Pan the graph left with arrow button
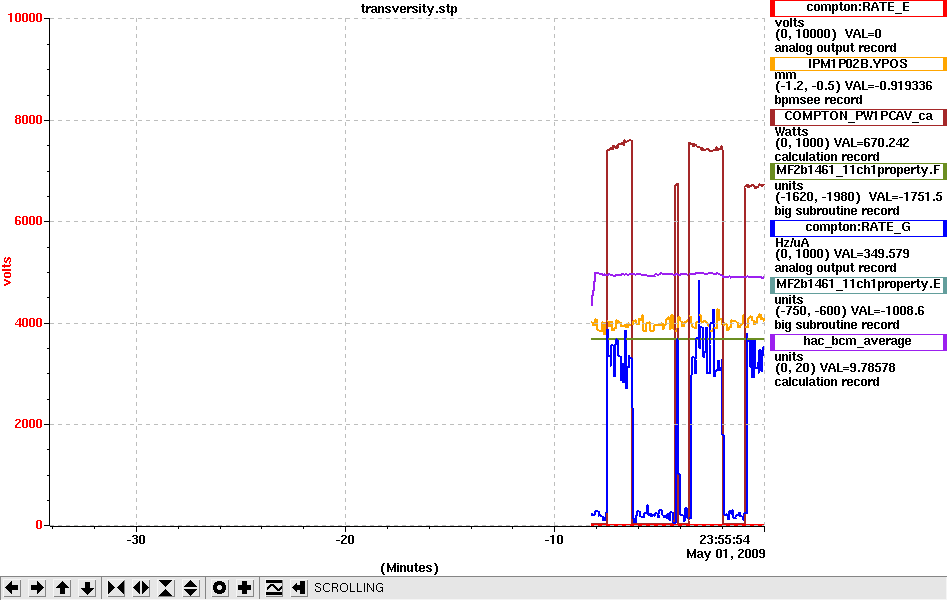The height and width of the screenshot is (600, 947). (12, 588)
